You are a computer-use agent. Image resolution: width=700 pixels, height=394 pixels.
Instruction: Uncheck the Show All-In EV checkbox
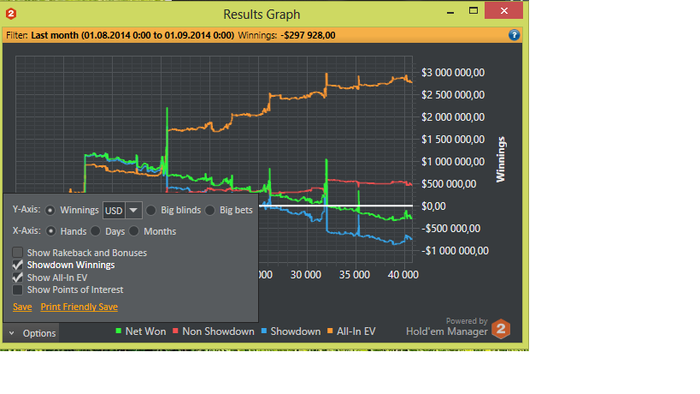click(17, 278)
